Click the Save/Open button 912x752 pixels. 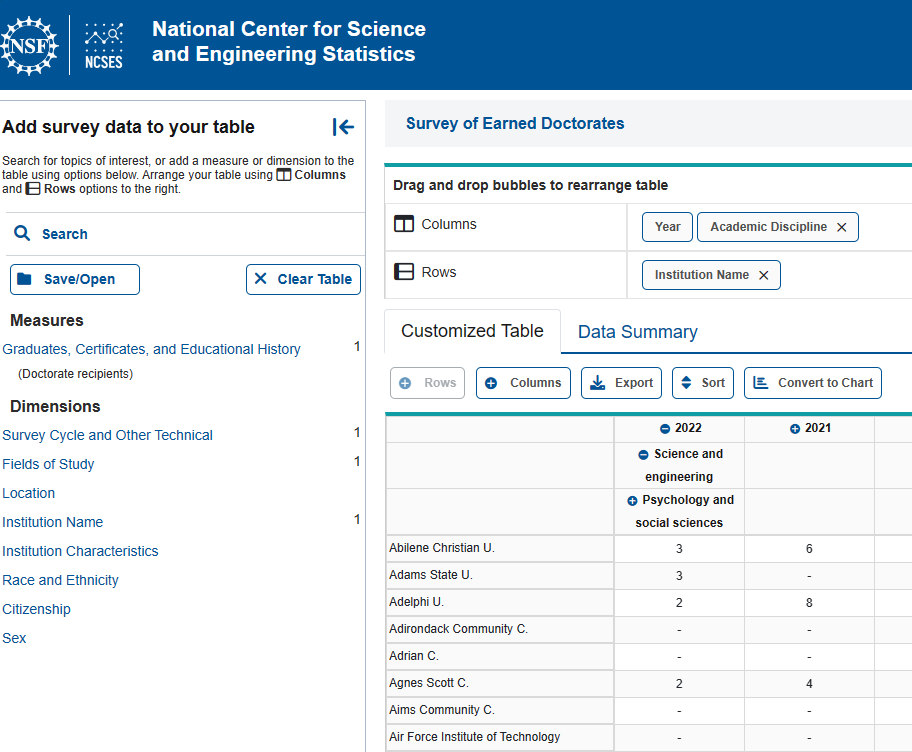pyautogui.click(x=75, y=279)
